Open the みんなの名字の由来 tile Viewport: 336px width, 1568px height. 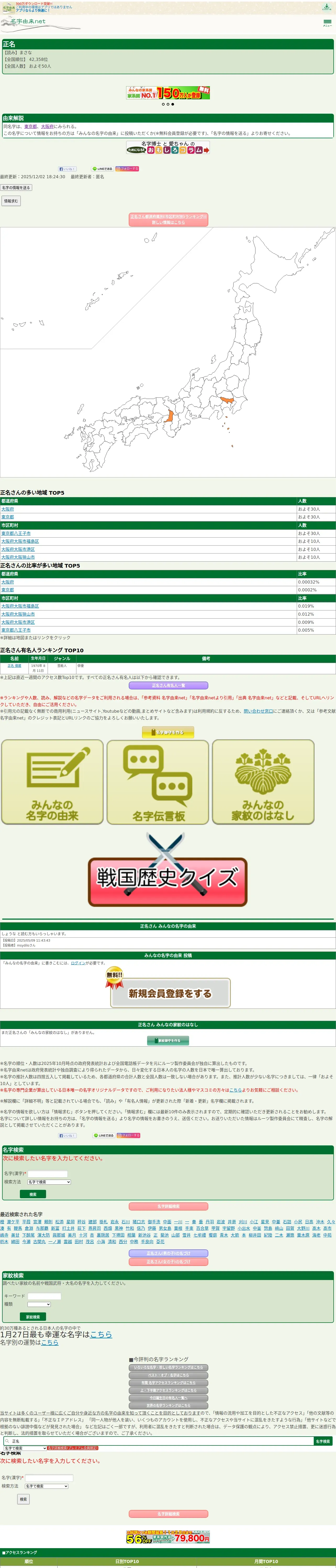click(52, 782)
